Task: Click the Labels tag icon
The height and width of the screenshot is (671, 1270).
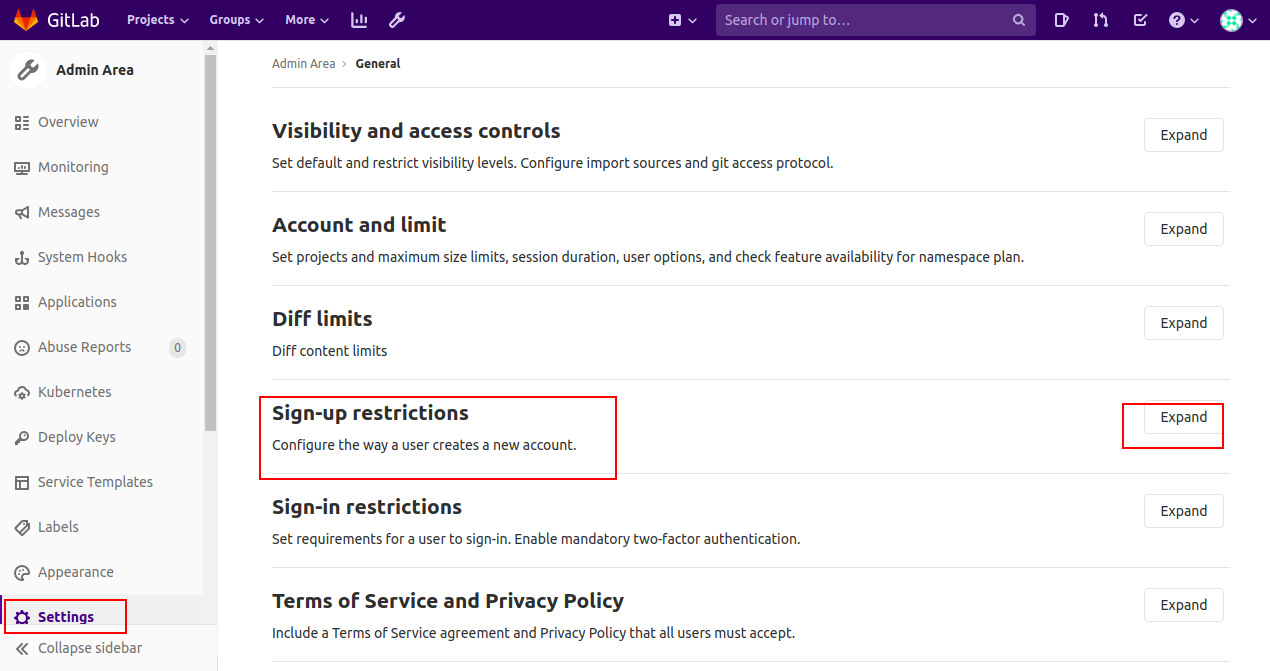Action: [22, 527]
